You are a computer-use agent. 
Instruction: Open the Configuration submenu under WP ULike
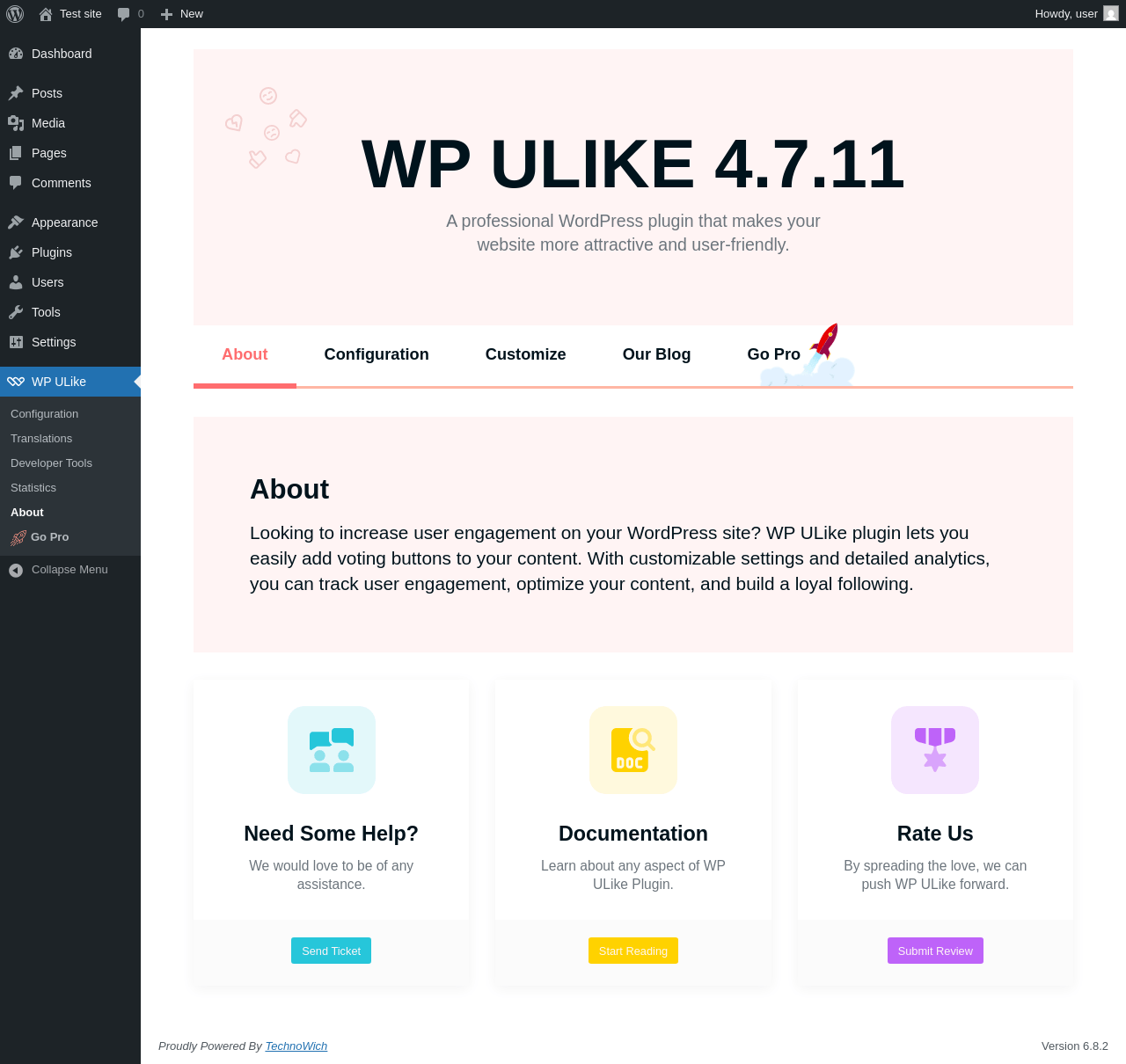70,414
